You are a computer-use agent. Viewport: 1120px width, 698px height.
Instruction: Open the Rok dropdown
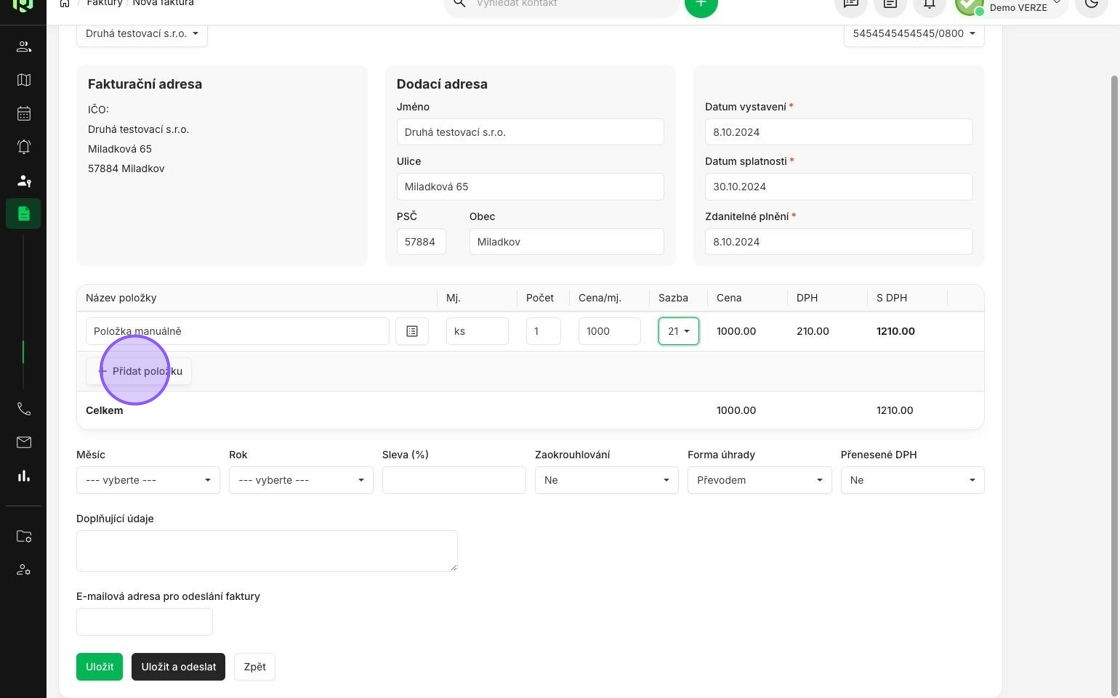pyautogui.click(x=301, y=480)
